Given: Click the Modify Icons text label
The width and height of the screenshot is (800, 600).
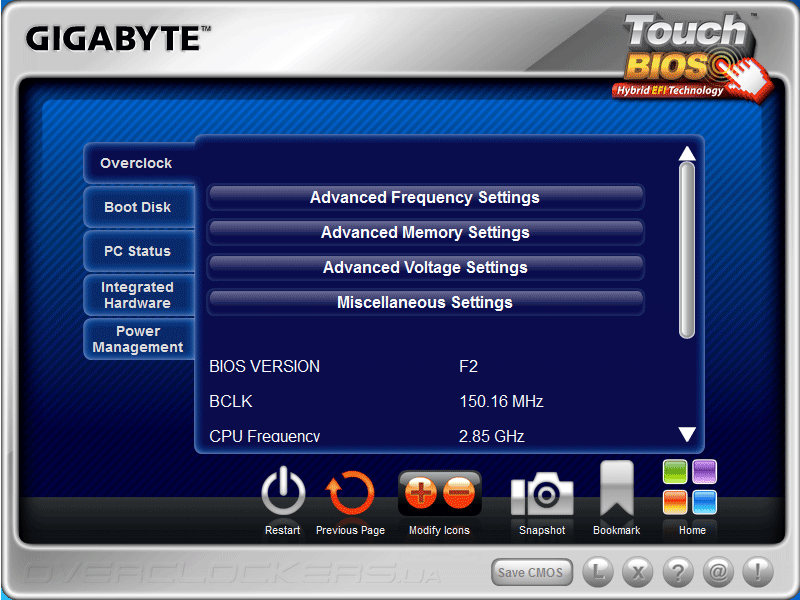Looking at the screenshot, I should pyautogui.click(x=439, y=530).
